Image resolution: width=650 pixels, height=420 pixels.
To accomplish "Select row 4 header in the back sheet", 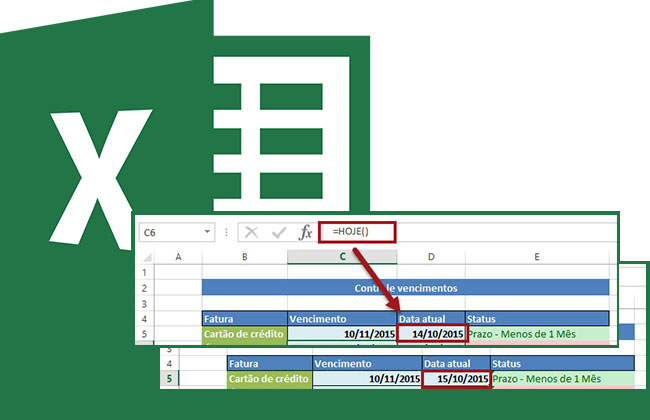I will pos(169,364).
